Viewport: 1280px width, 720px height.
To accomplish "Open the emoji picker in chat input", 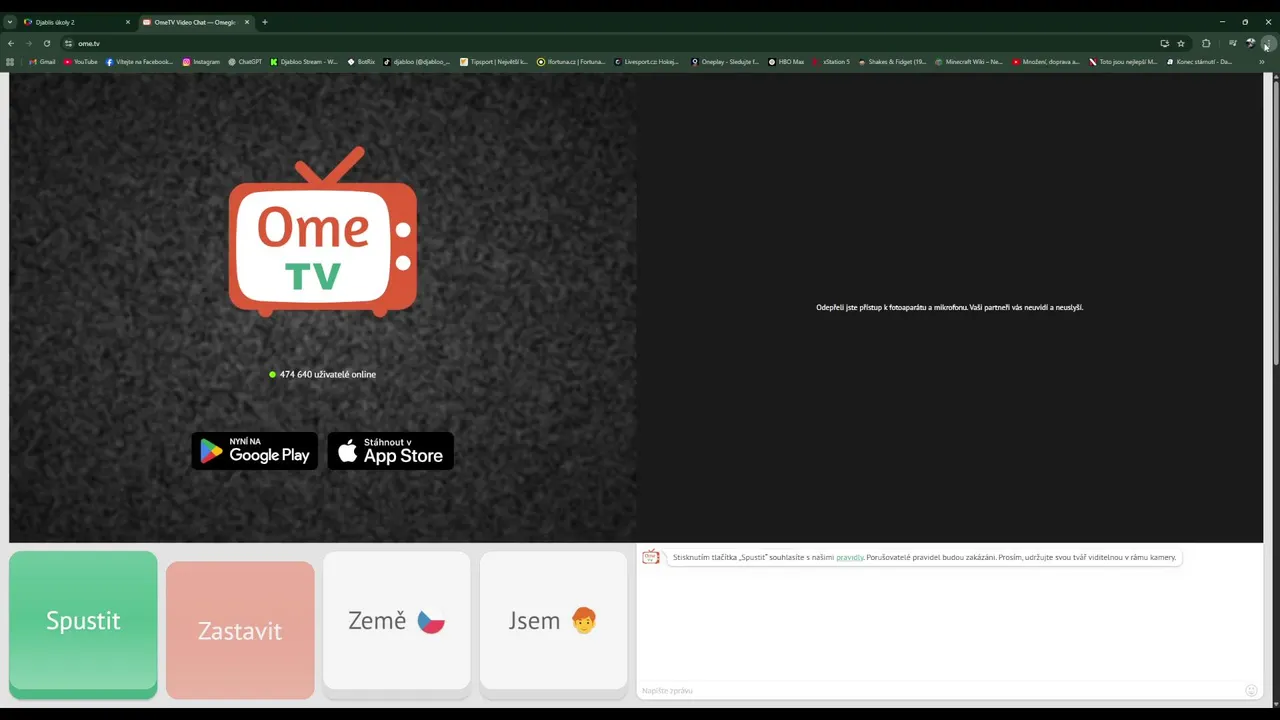I will pyautogui.click(x=1251, y=690).
